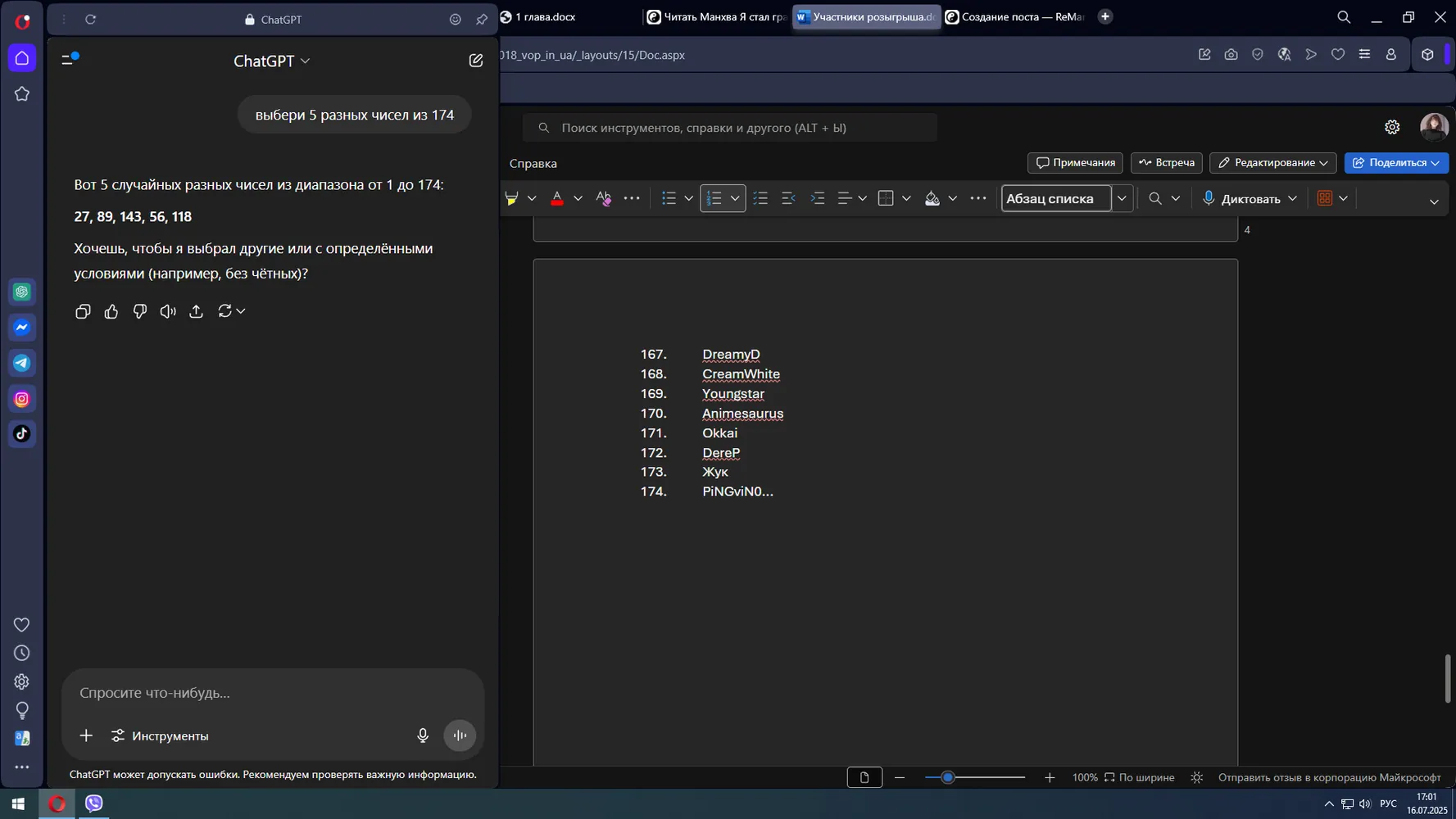Open Редактирование mode dropdown
This screenshot has width=1456, height=819.
click(1272, 163)
